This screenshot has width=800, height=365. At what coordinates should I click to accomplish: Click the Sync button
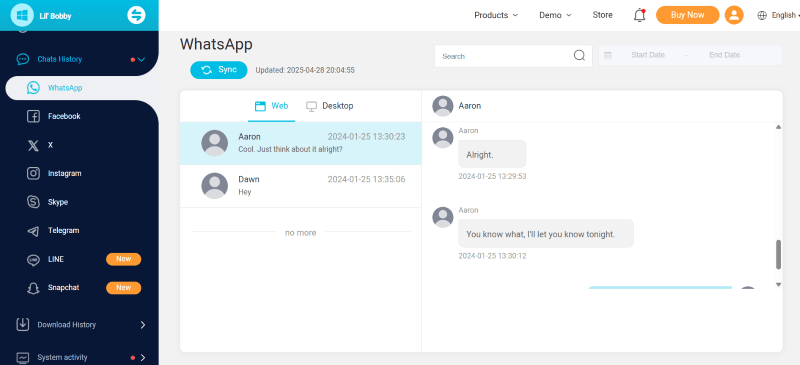click(x=219, y=70)
